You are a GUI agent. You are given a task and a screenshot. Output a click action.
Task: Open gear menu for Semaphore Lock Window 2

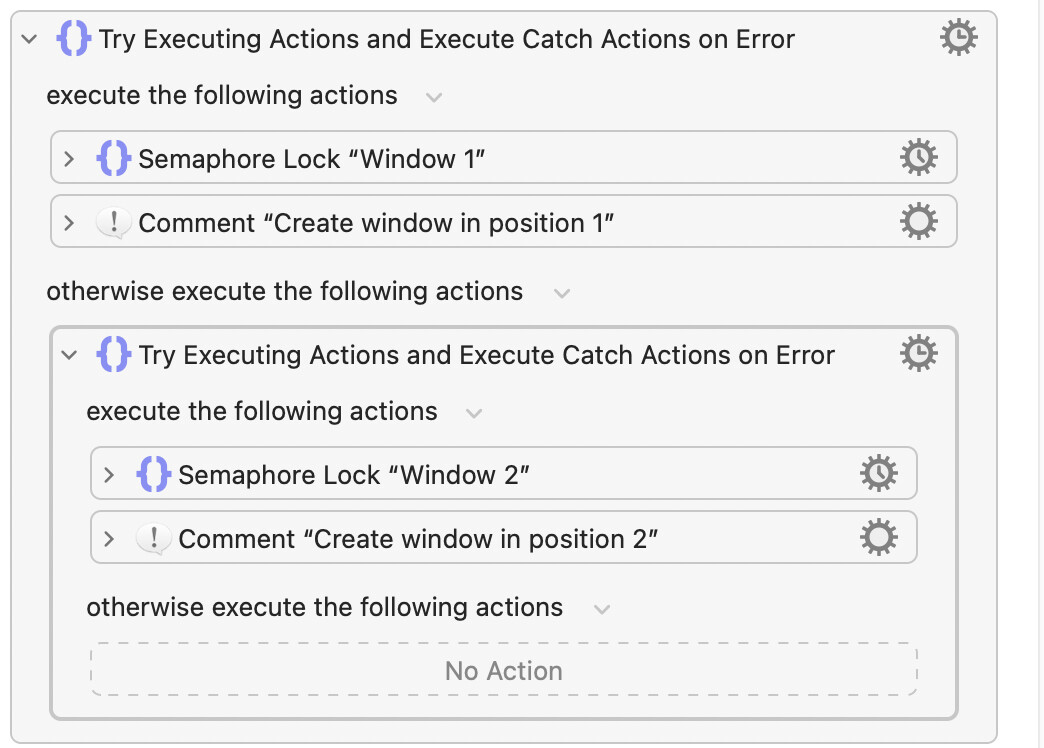point(879,473)
